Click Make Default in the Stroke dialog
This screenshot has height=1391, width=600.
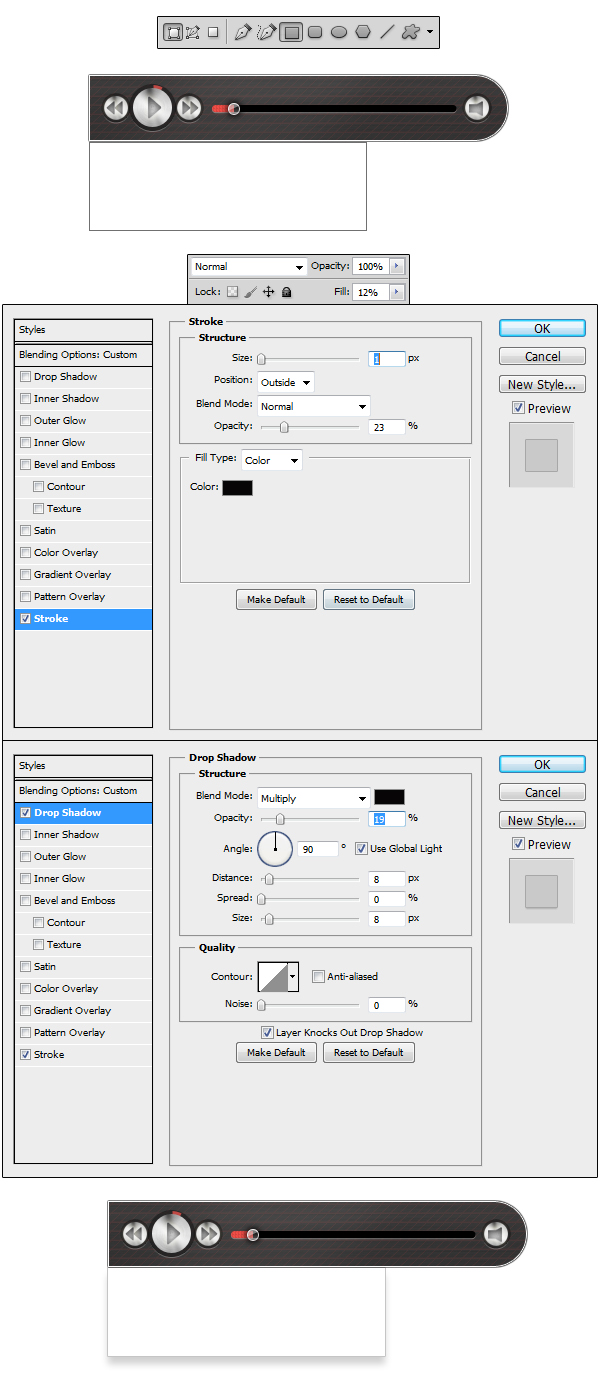pos(276,599)
